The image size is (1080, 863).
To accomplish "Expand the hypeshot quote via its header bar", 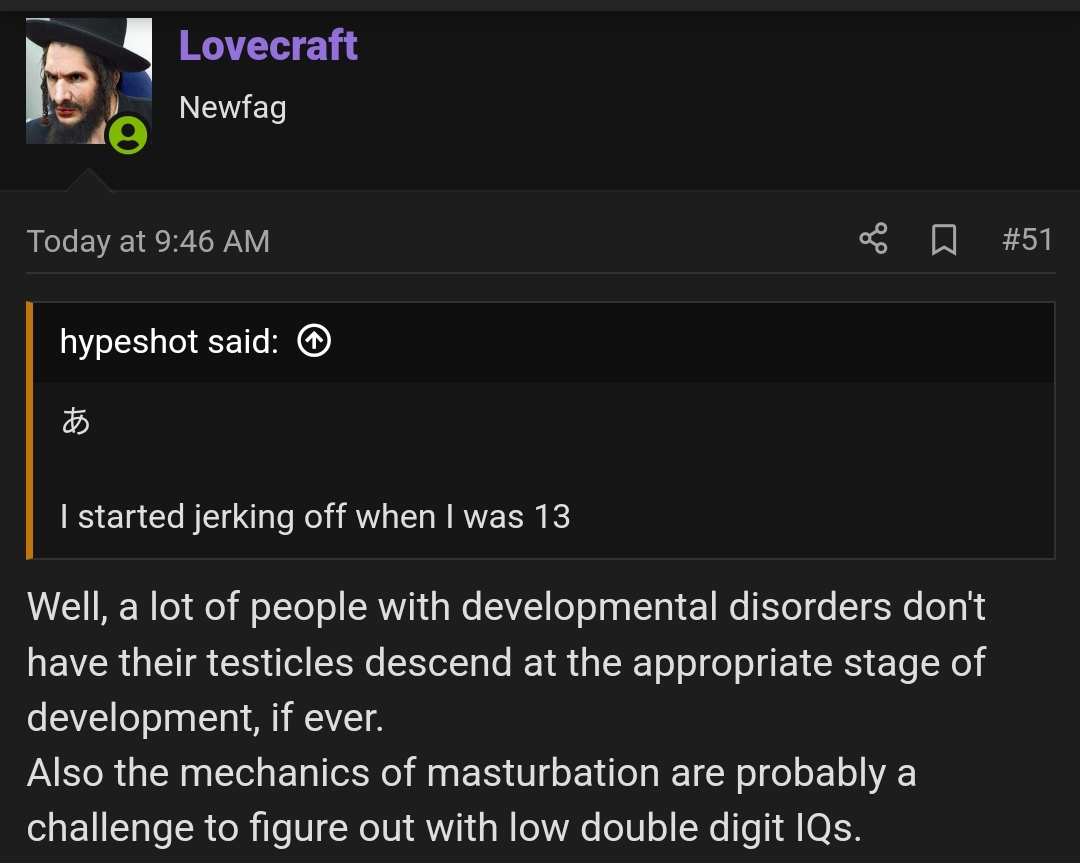I will pos(680,342).
